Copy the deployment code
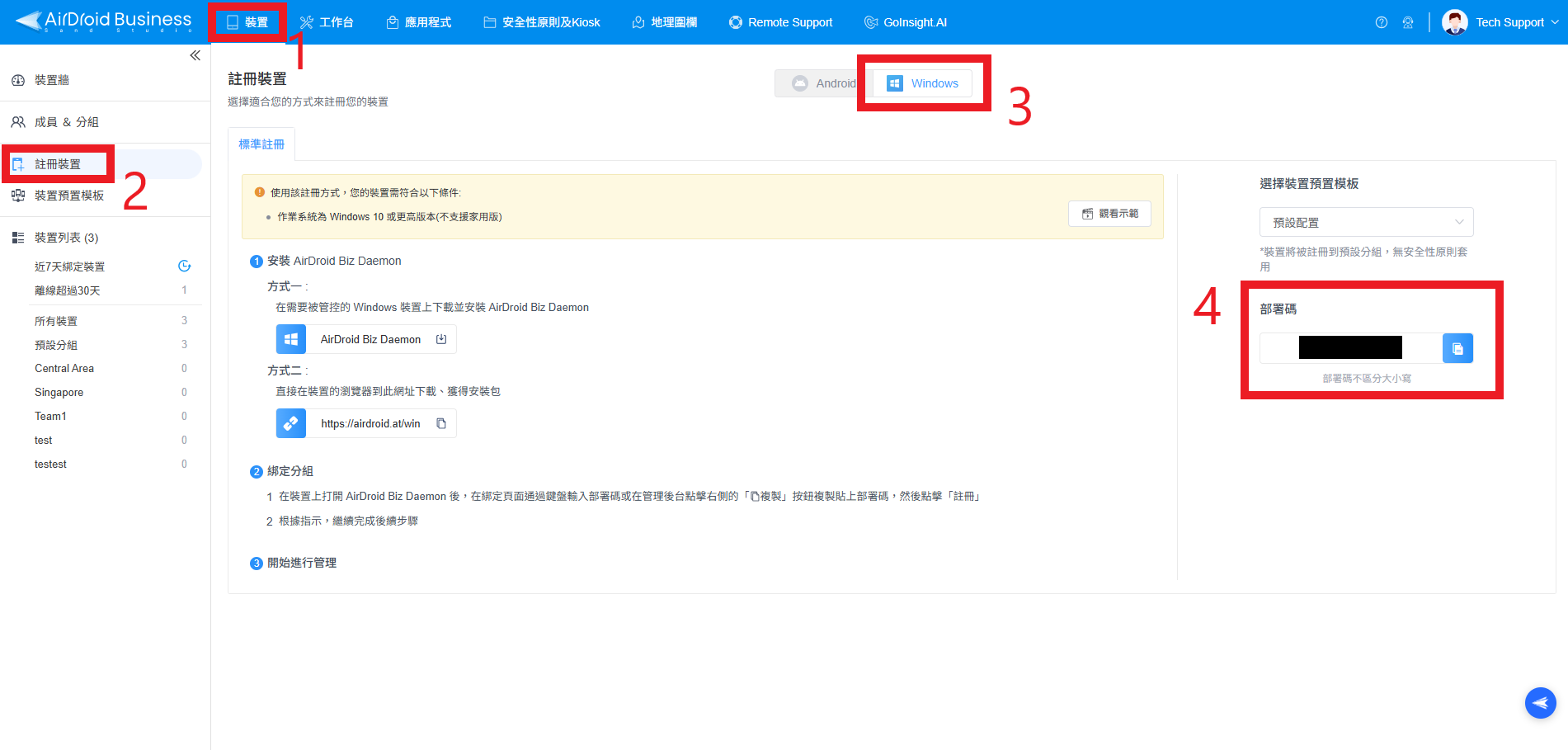 [x=1457, y=348]
